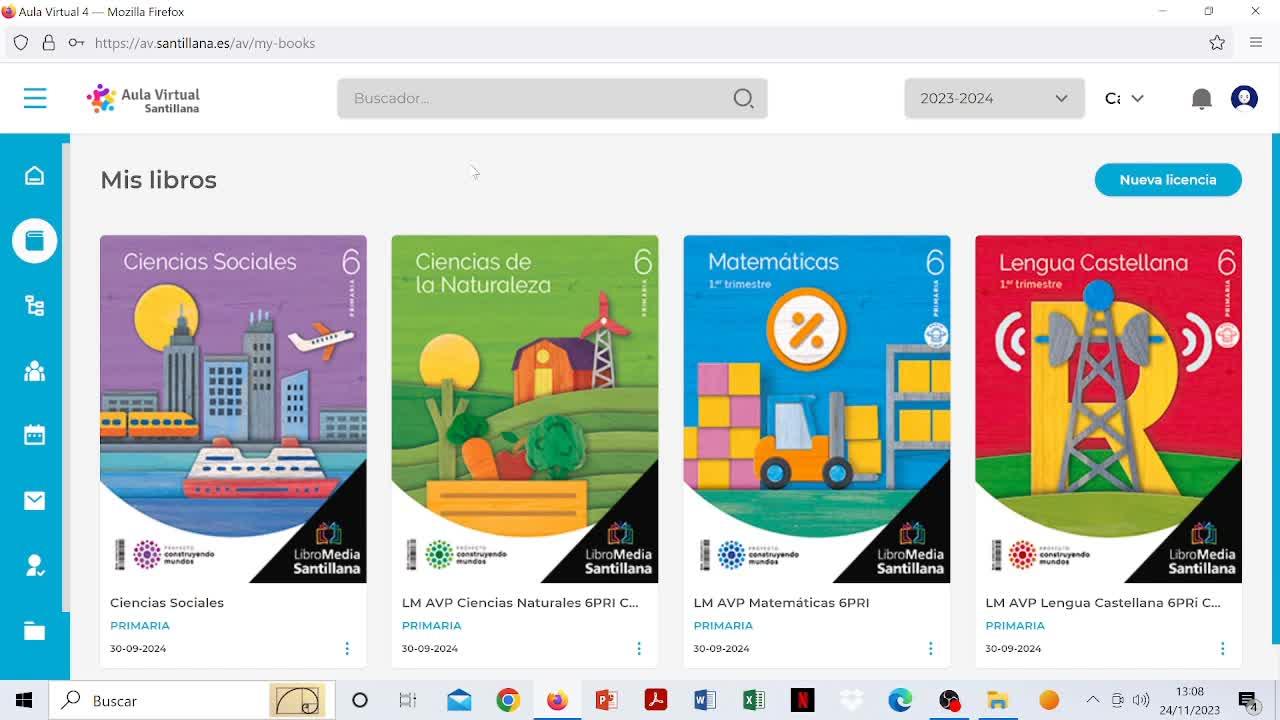Click PRIMARIA label under LM AVP Matemáticas
The height and width of the screenshot is (720, 1280).
[723, 626]
